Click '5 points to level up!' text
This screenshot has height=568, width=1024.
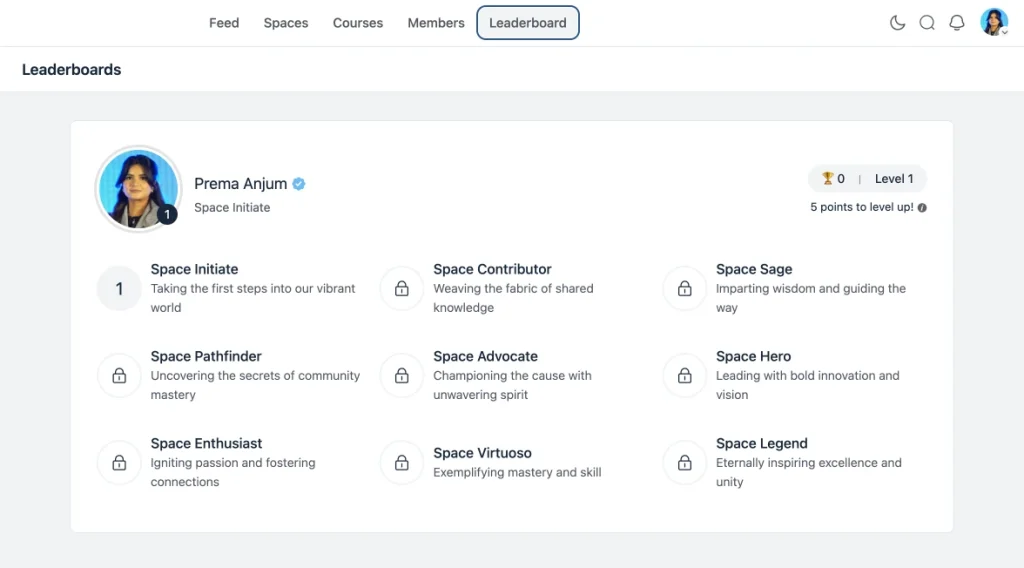[861, 207]
